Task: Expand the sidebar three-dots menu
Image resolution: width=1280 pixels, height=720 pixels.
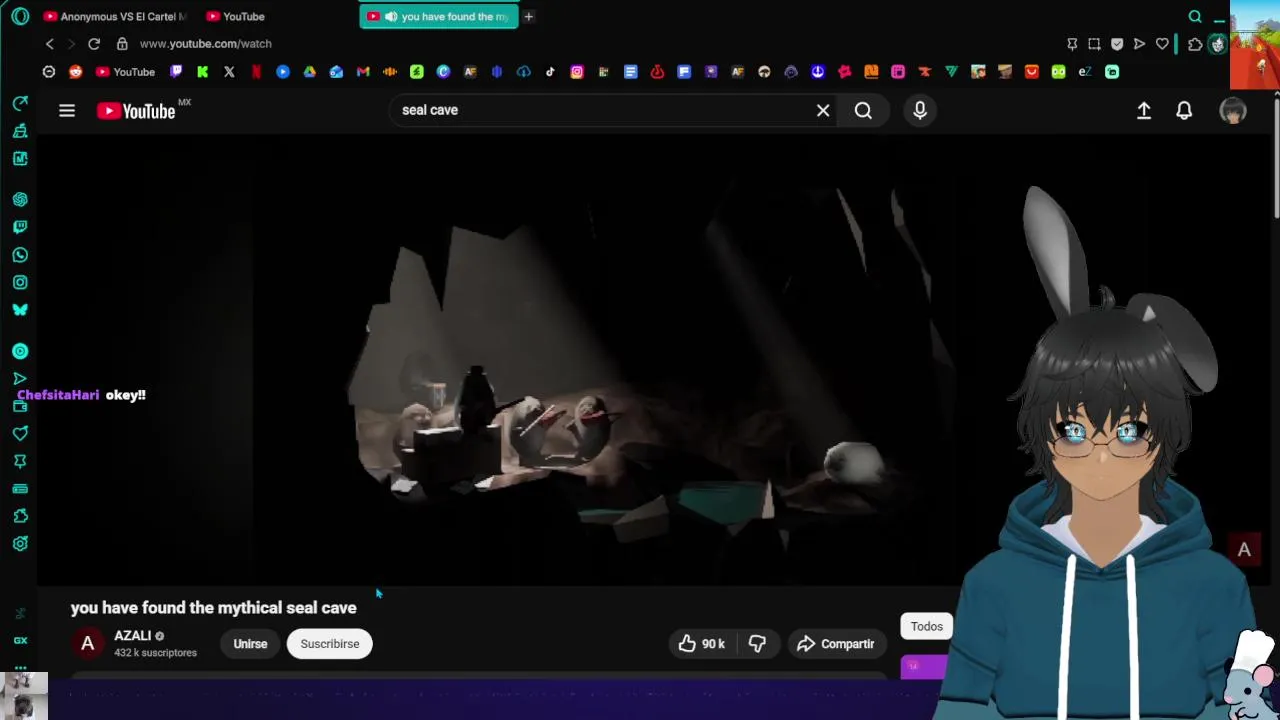Action: coord(20,667)
